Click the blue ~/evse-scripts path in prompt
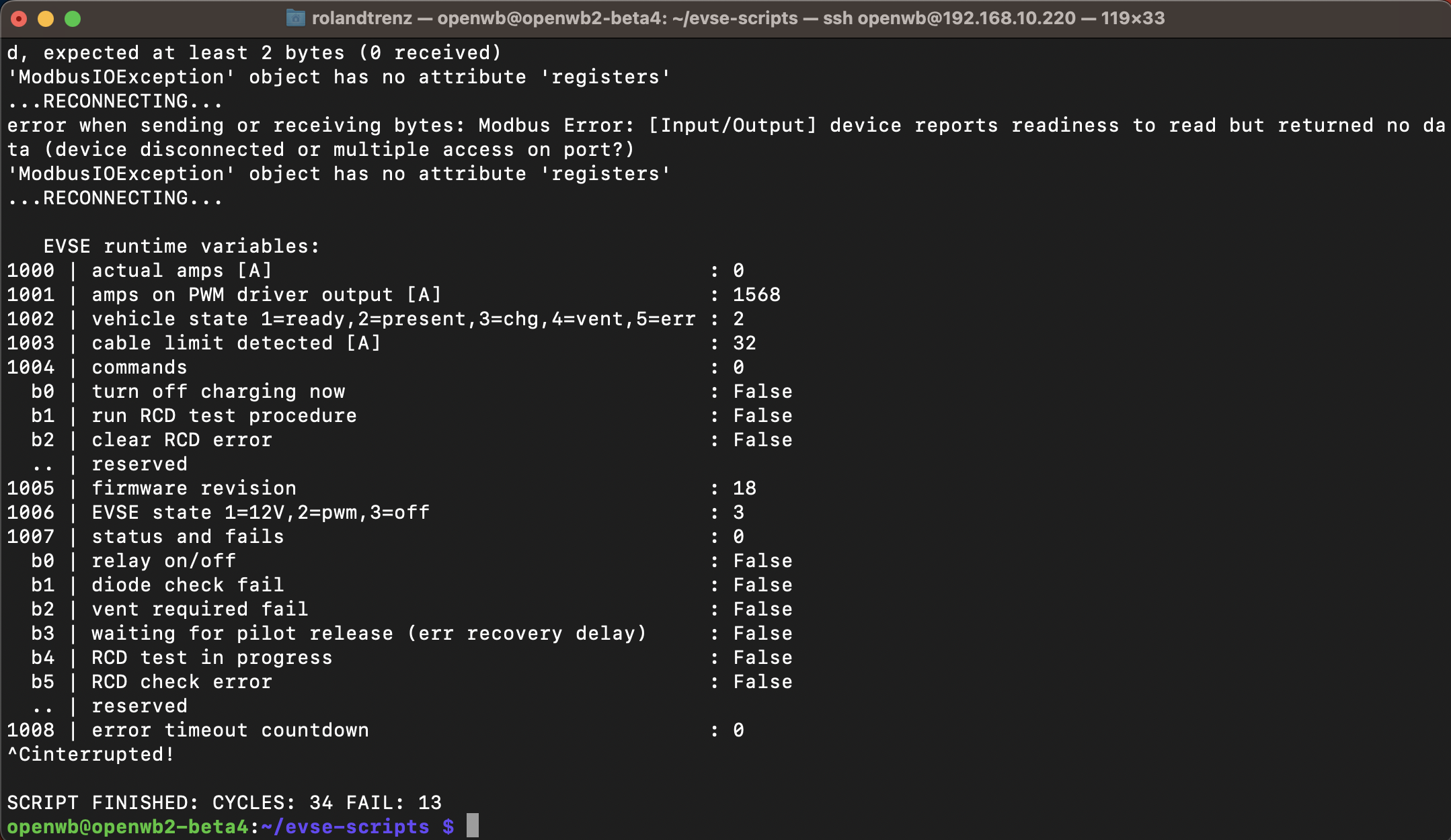Screen dimensions: 1451x840 344,827
